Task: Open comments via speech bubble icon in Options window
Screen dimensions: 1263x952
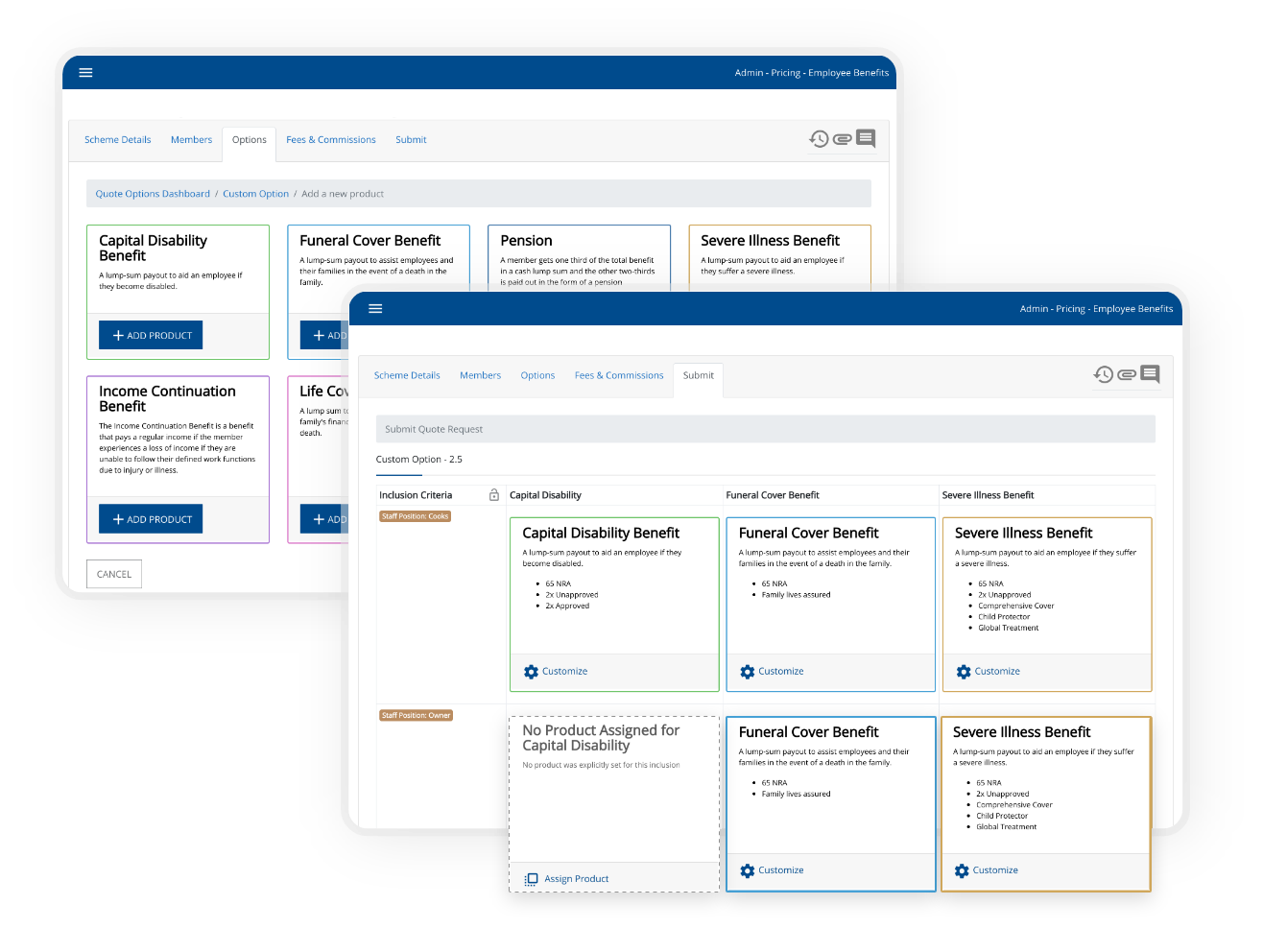Action: click(864, 137)
